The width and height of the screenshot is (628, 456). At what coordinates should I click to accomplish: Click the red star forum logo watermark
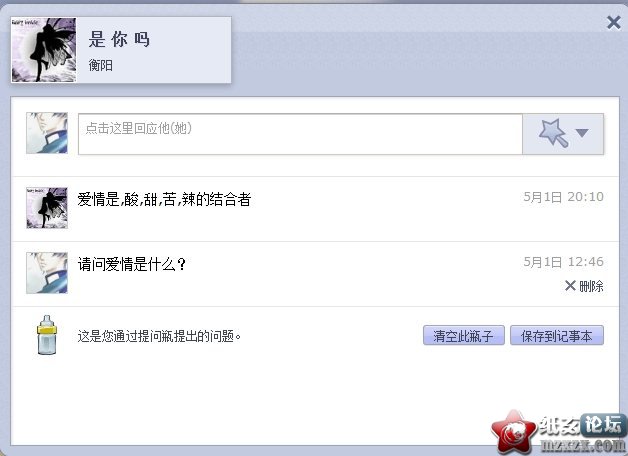pyautogui.click(x=514, y=432)
